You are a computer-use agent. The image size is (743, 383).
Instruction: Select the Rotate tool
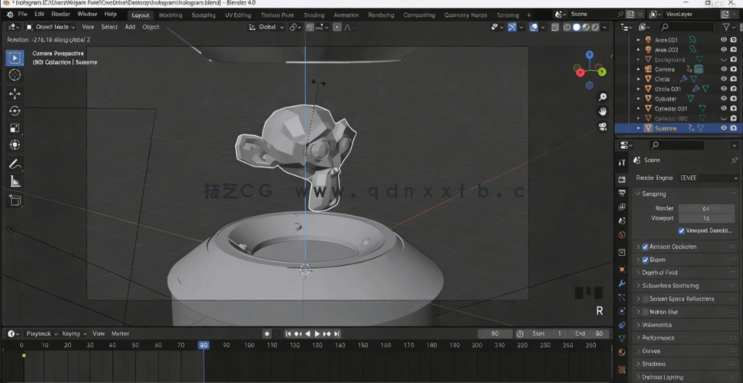coord(15,111)
